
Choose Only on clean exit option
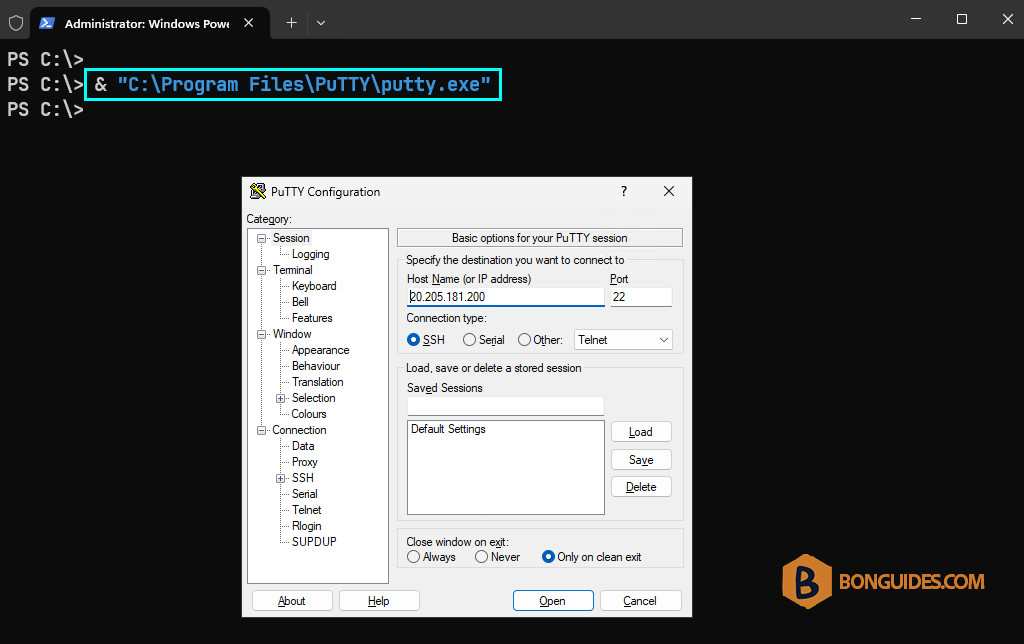549,556
